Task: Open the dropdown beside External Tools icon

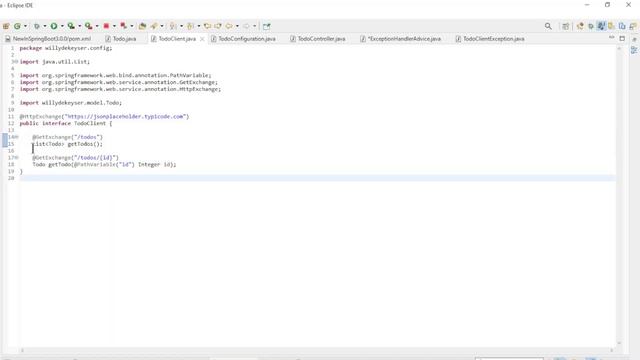Action: coord(97,26)
